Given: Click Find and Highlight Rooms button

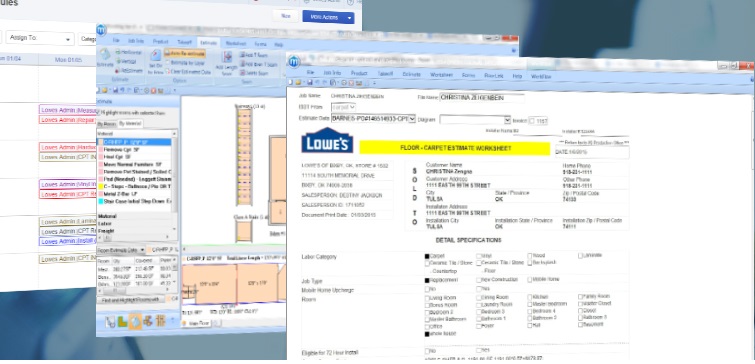Looking at the screenshot, I should 131,300.
